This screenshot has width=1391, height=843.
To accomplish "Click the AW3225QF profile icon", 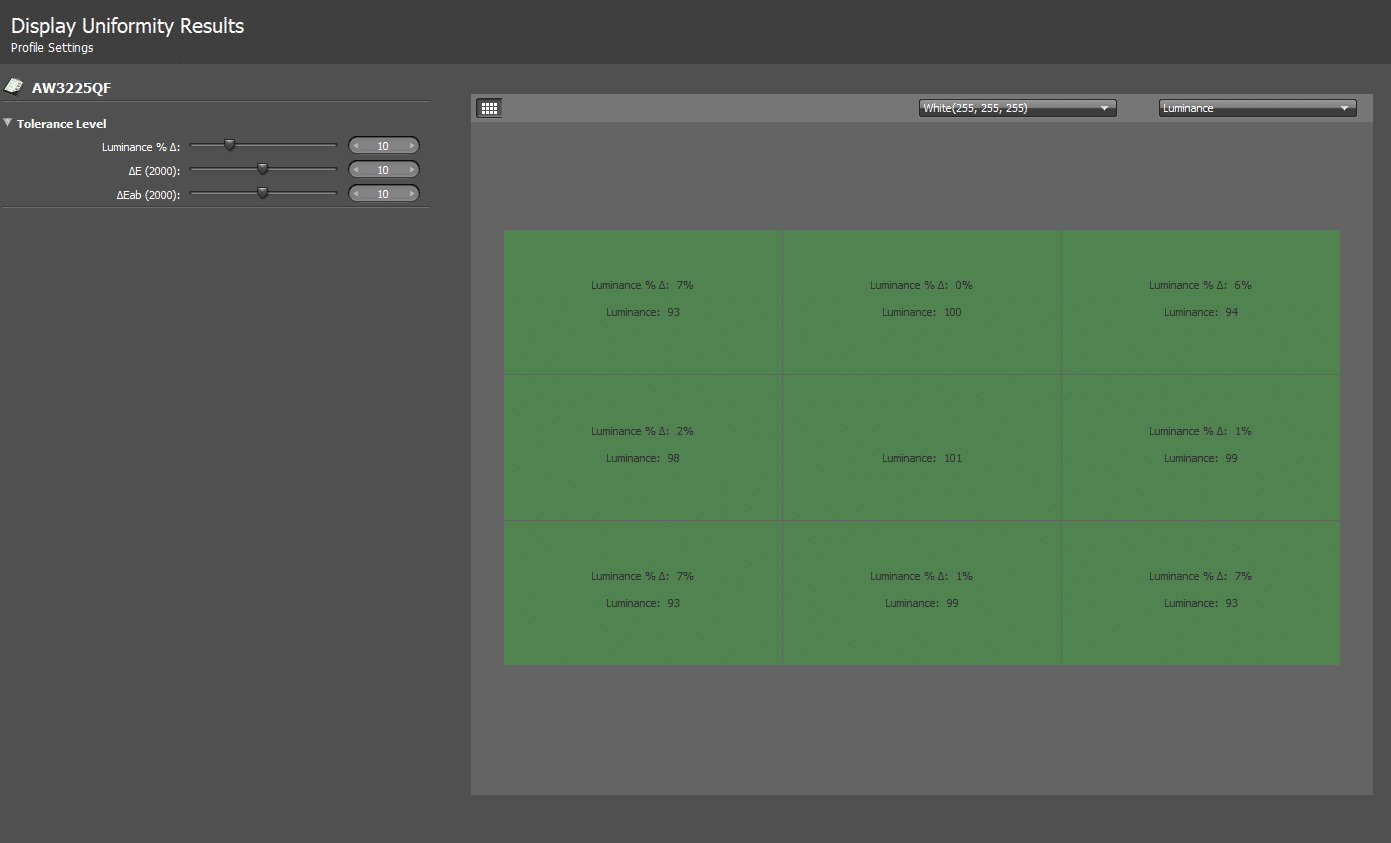I will [x=14, y=87].
